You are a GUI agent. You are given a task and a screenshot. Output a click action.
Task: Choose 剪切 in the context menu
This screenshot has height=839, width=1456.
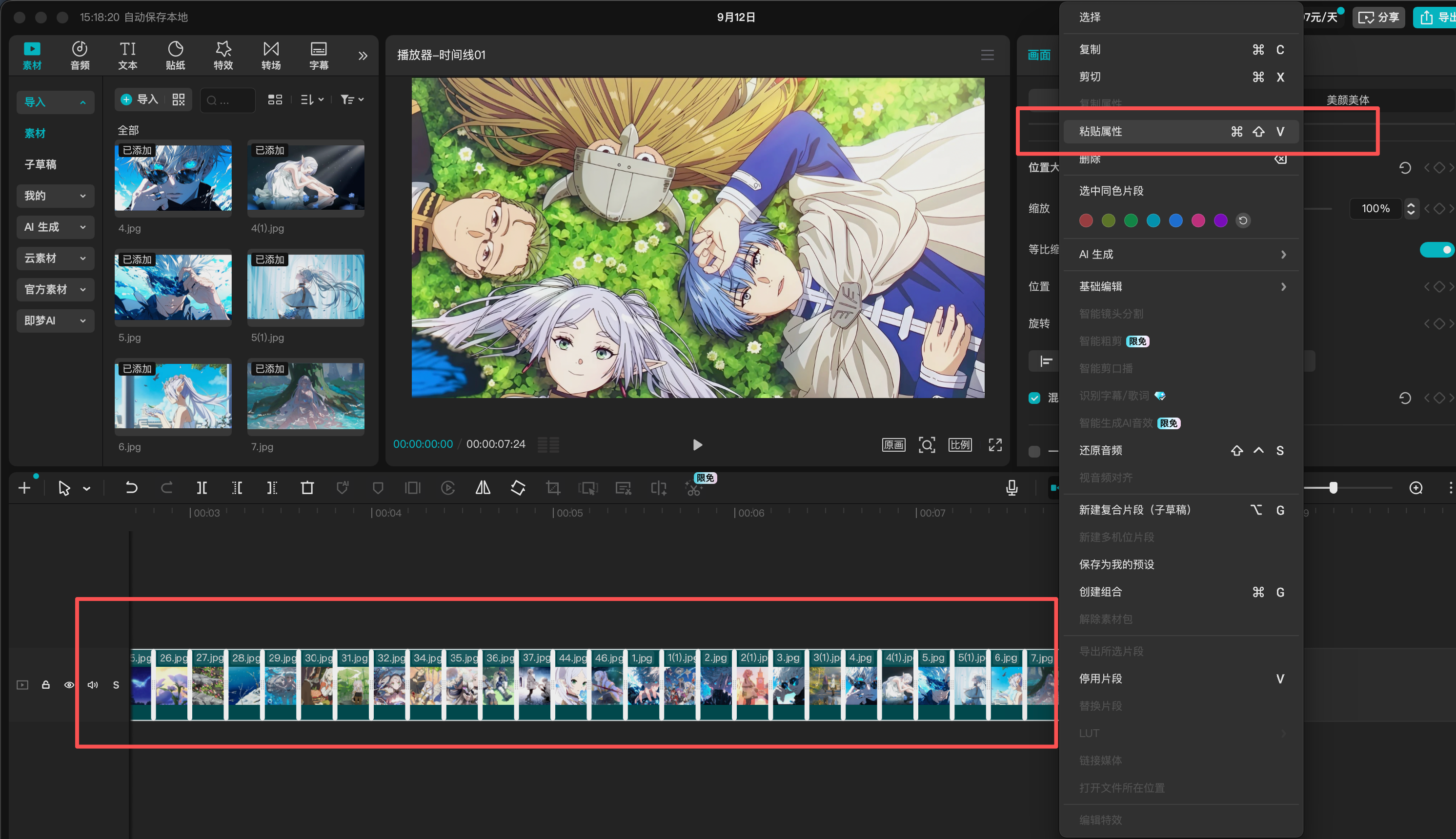(x=1180, y=77)
